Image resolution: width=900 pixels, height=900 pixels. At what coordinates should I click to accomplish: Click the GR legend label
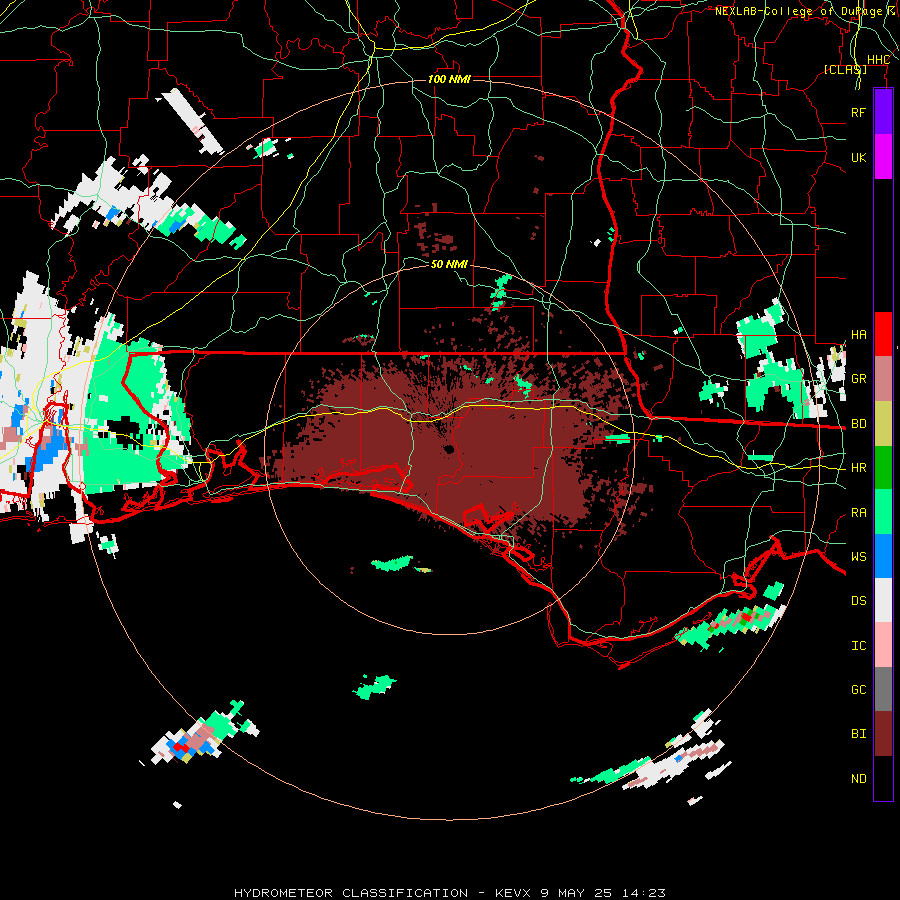(x=858, y=379)
